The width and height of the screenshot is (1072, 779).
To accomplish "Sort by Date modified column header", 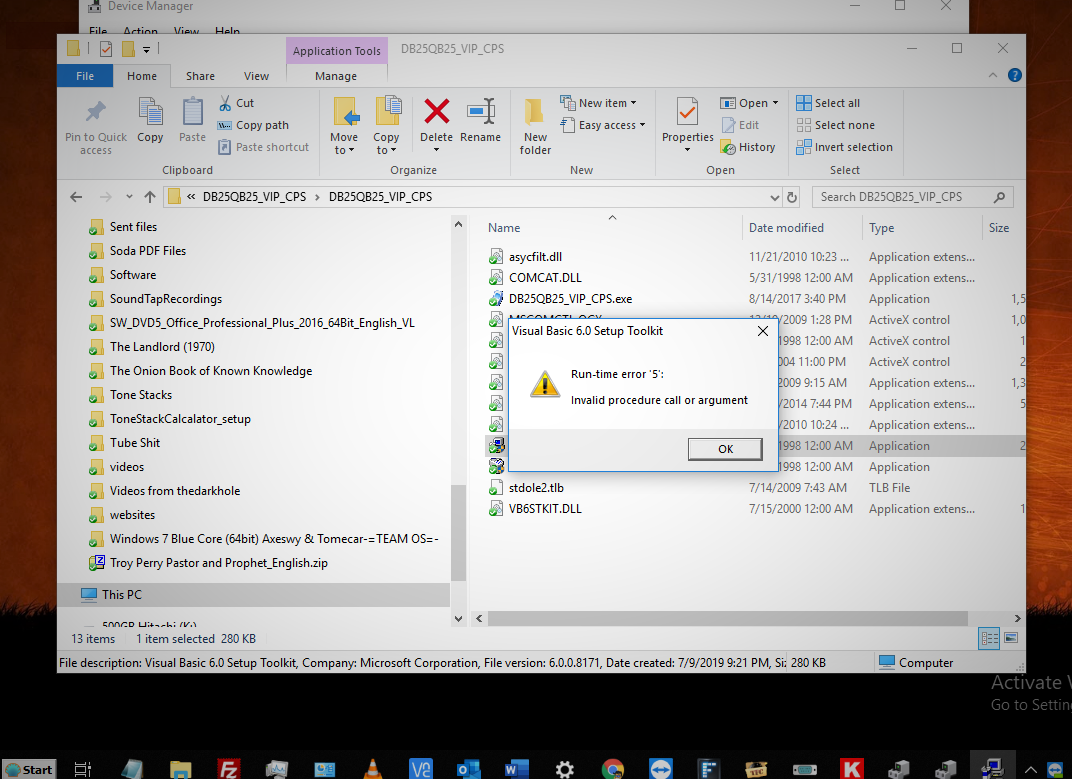I will 786,228.
